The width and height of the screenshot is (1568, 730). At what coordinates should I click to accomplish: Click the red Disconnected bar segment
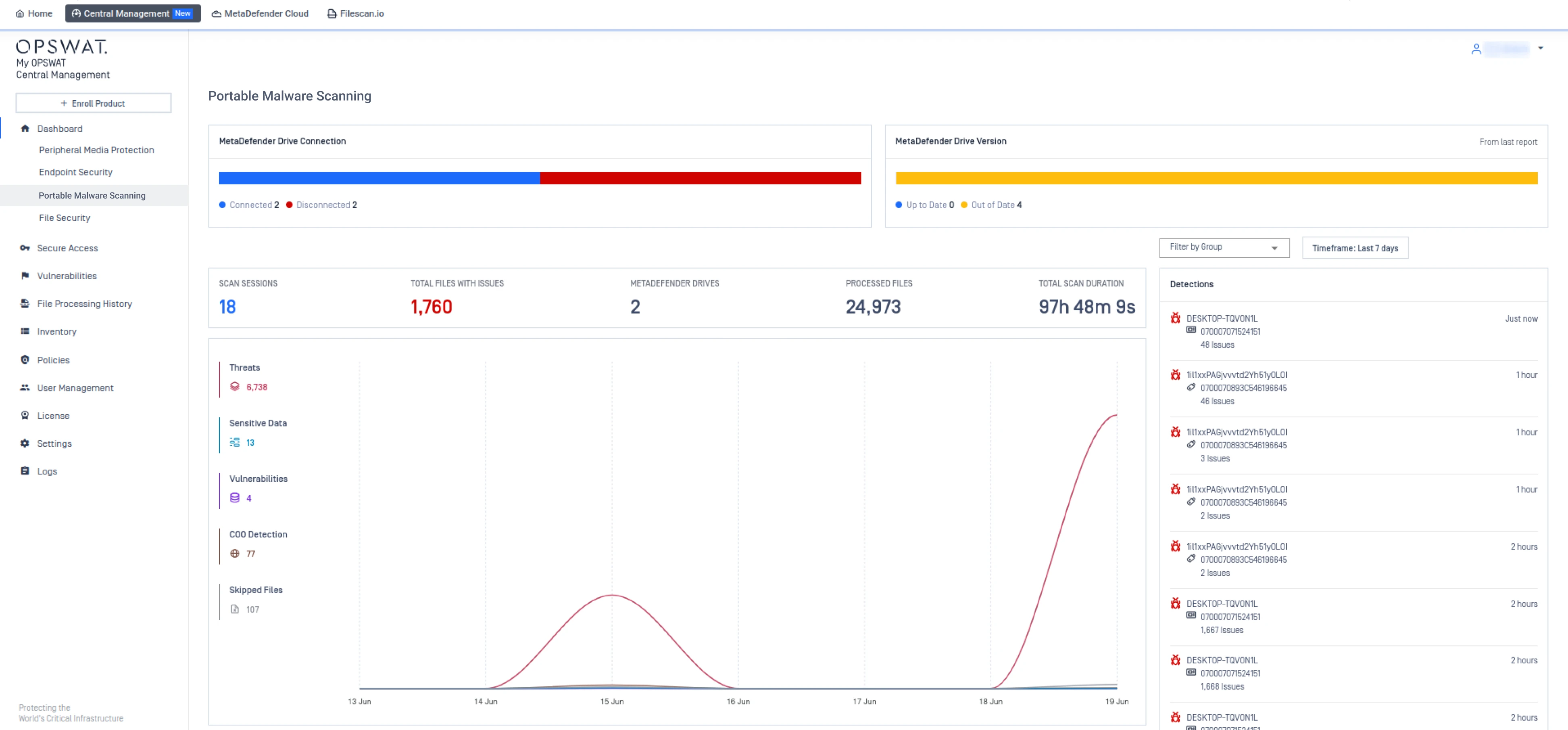tap(700, 178)
